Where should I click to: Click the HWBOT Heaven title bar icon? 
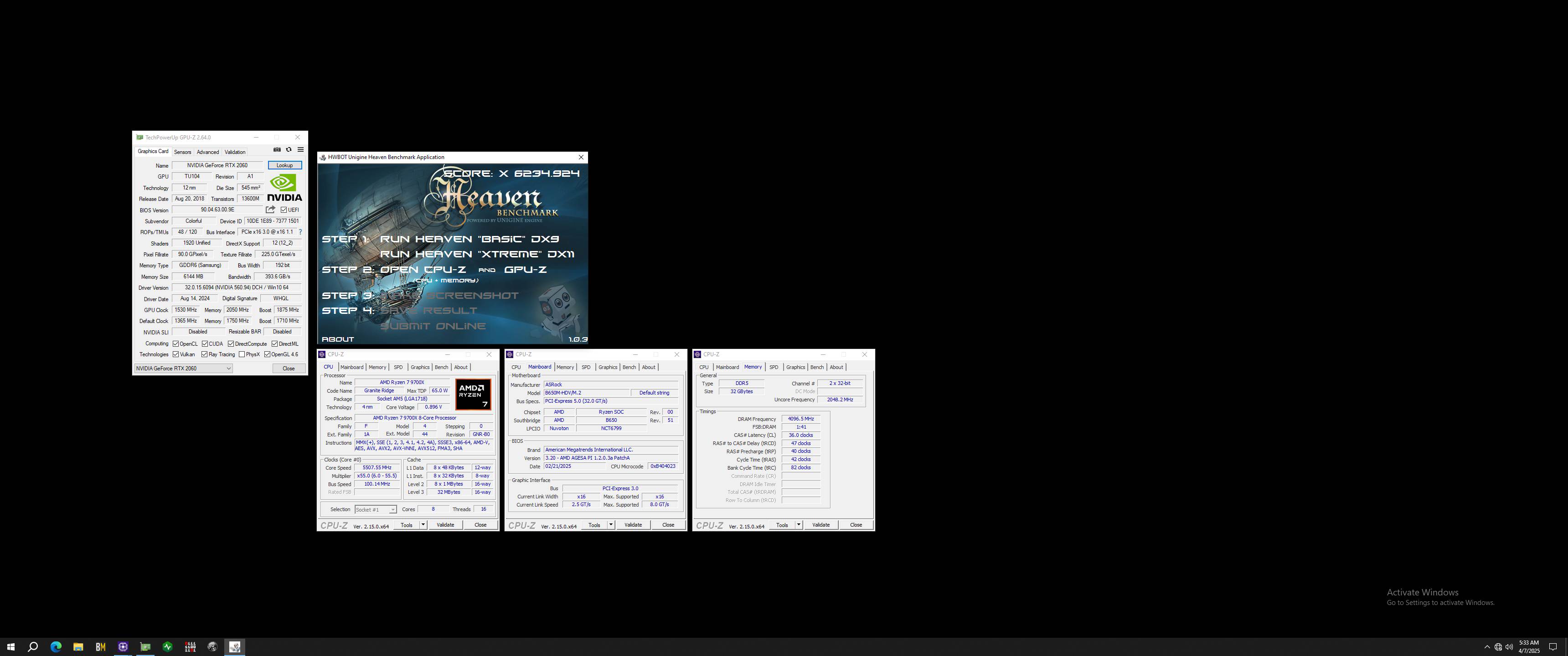pyautogui.click(x=323, y=157)
